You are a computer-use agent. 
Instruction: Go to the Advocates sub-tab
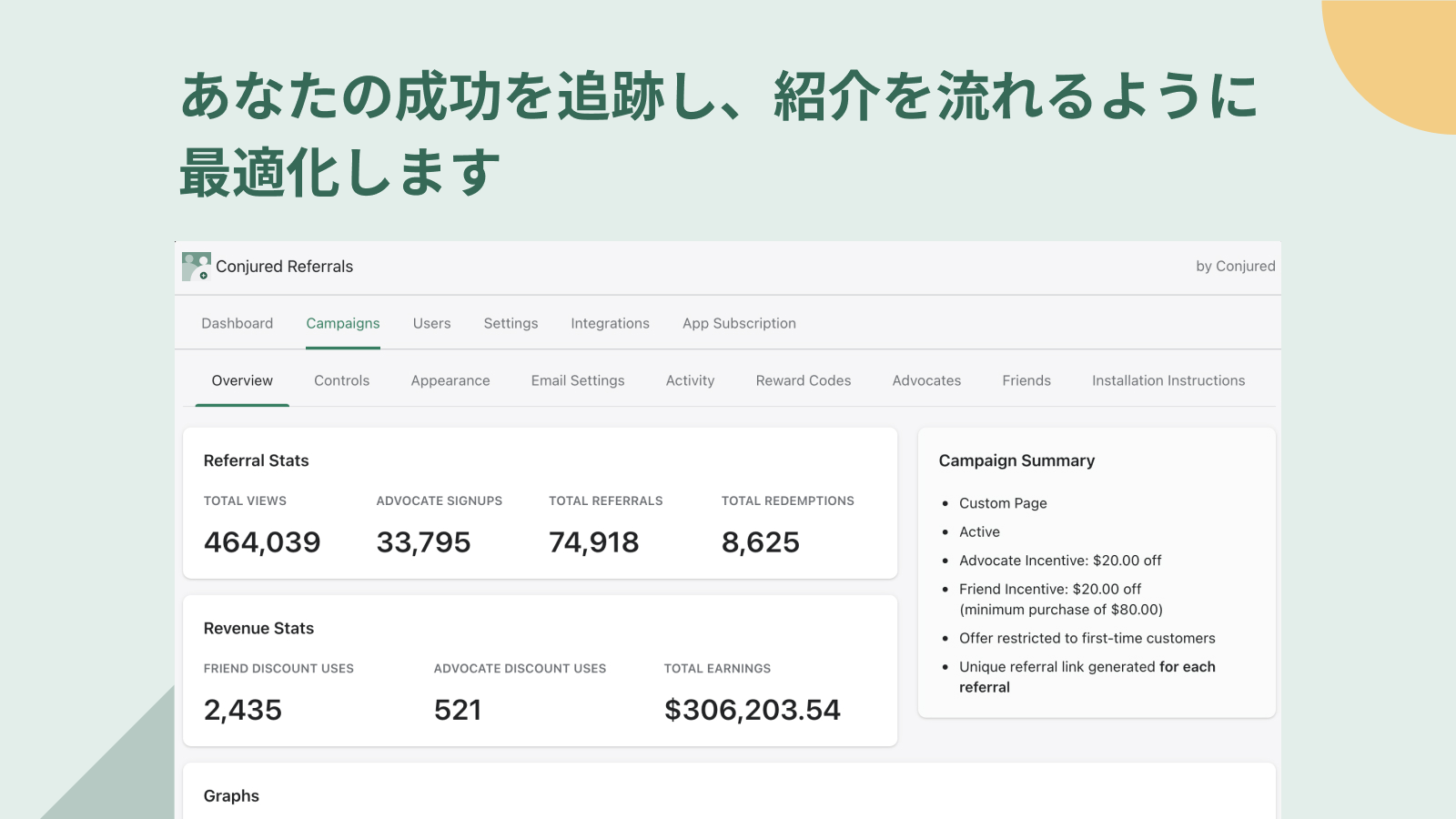pyautogui.click(x=926, y=380)
